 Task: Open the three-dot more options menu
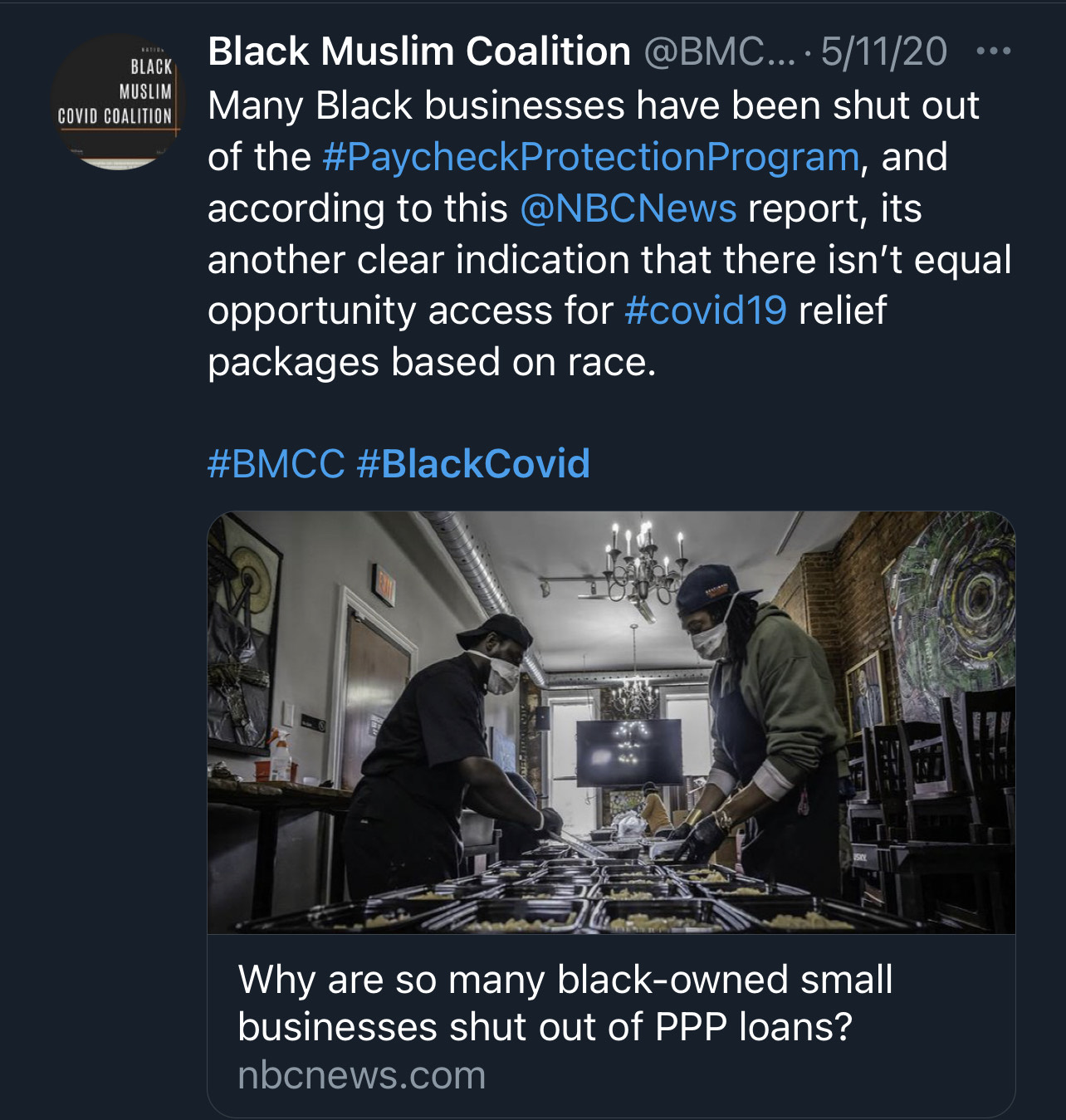pyautogui.click(x=993, y=51)
